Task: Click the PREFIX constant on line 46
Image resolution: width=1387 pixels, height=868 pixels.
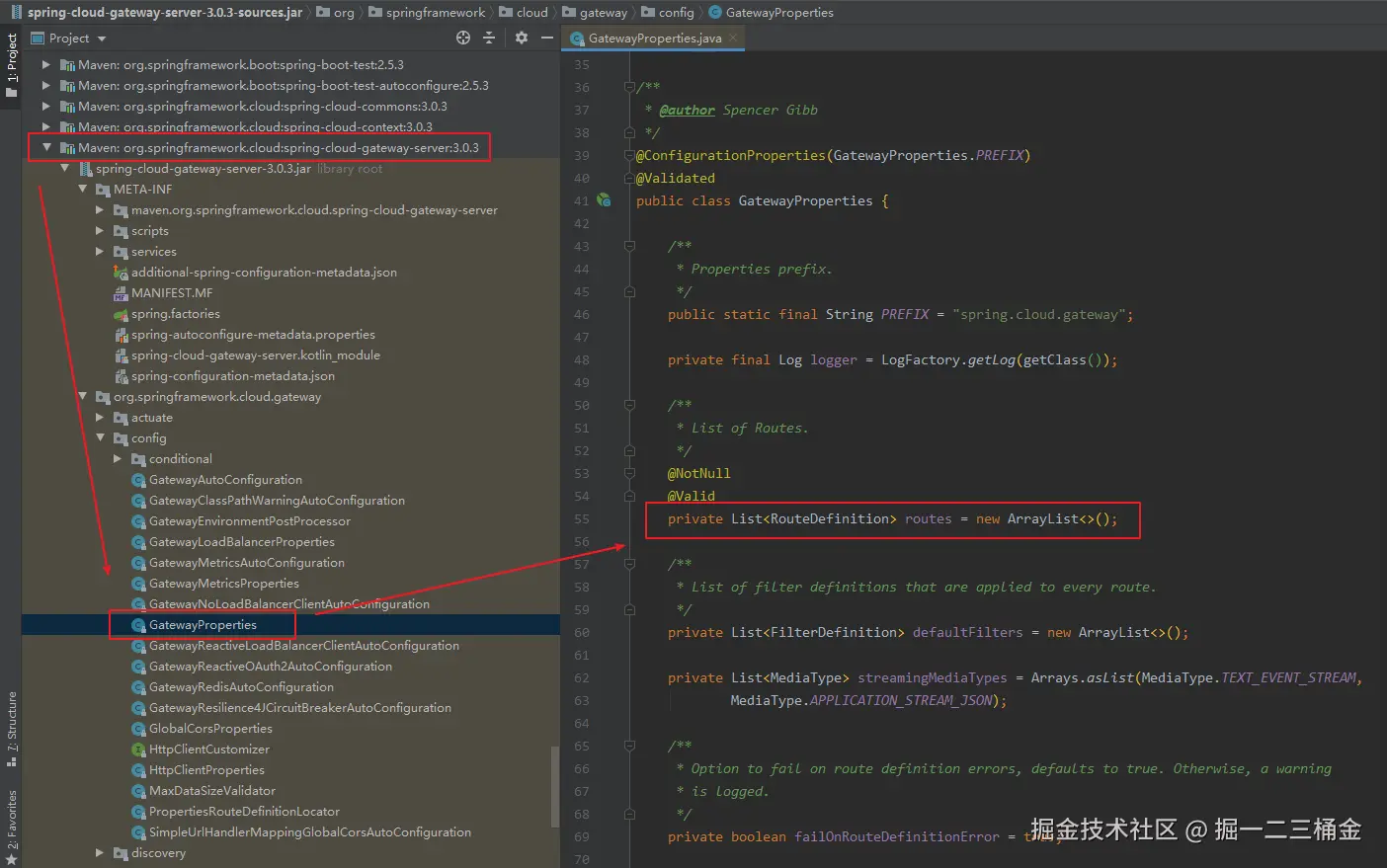Action: point(905,315)
